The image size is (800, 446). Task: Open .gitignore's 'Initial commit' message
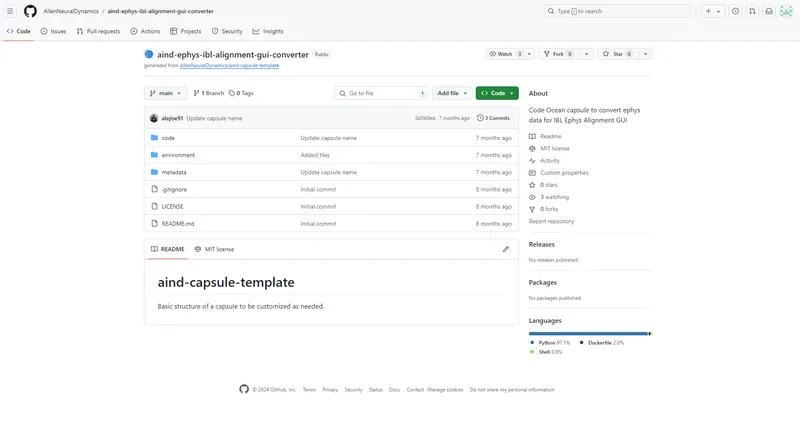[318, 189]
